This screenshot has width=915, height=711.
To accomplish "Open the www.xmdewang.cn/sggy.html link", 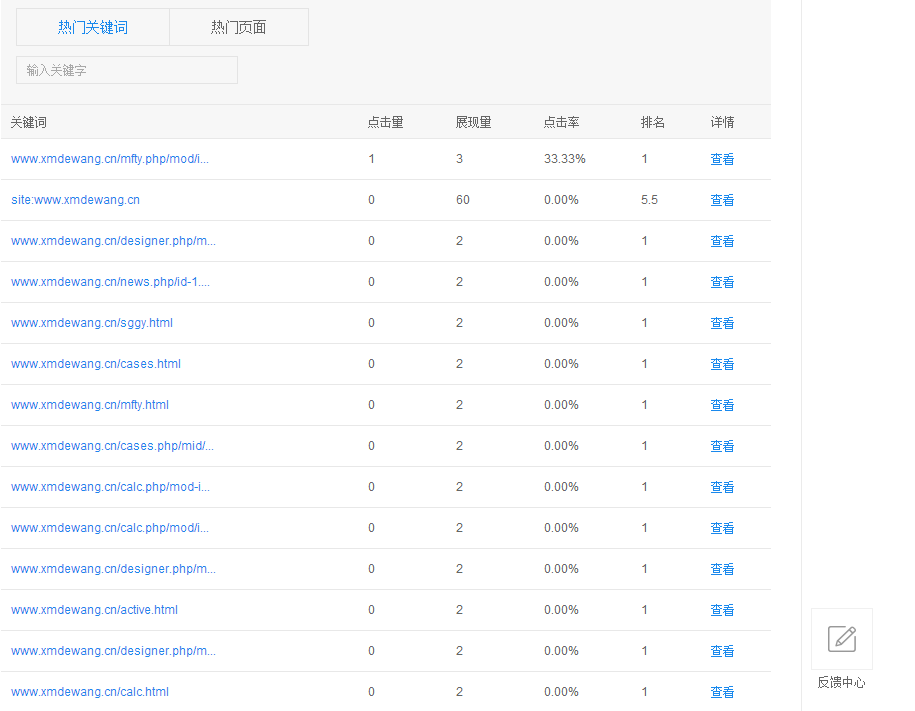I will [x=91, y=322].
